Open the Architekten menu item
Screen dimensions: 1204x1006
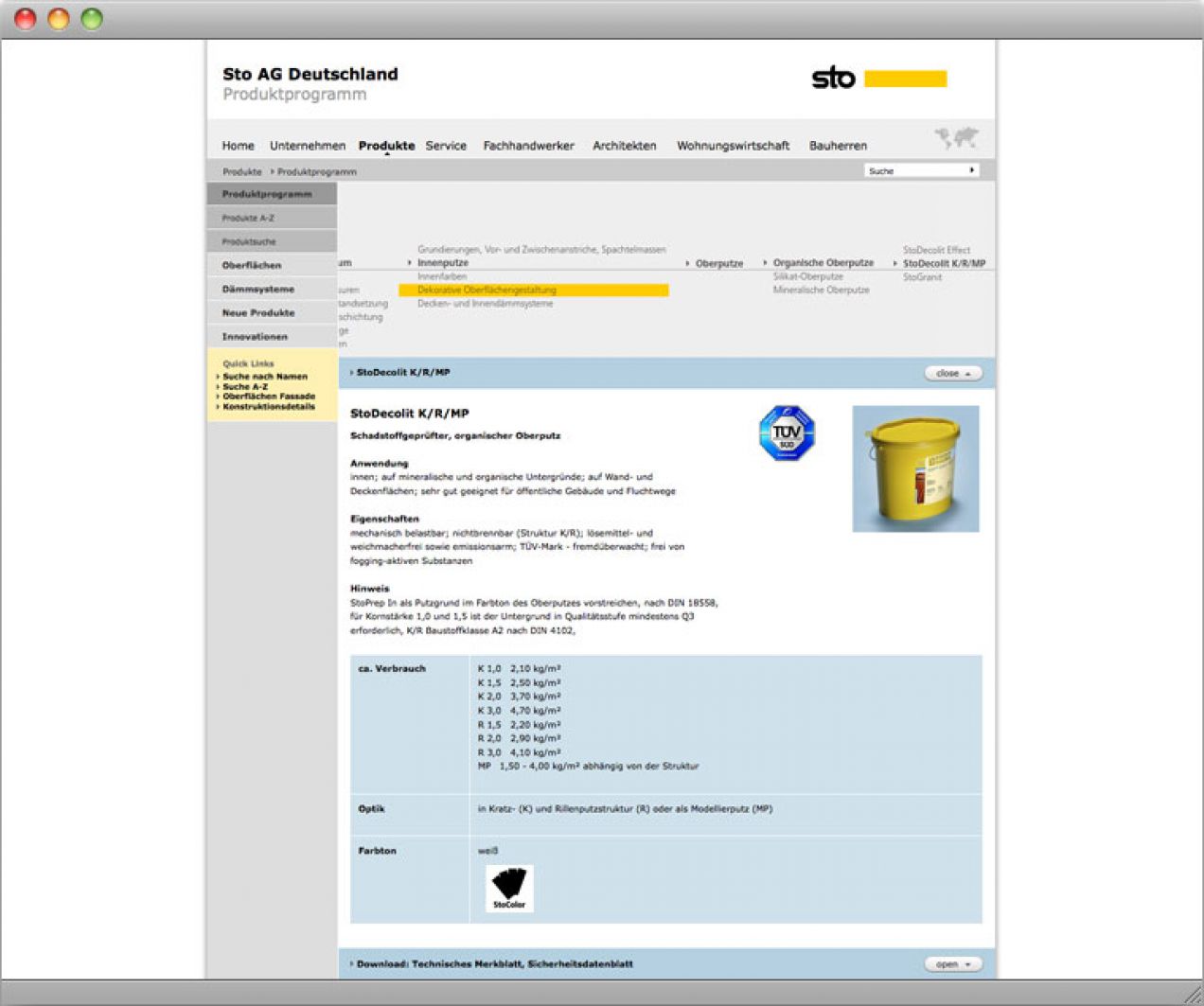624,146
